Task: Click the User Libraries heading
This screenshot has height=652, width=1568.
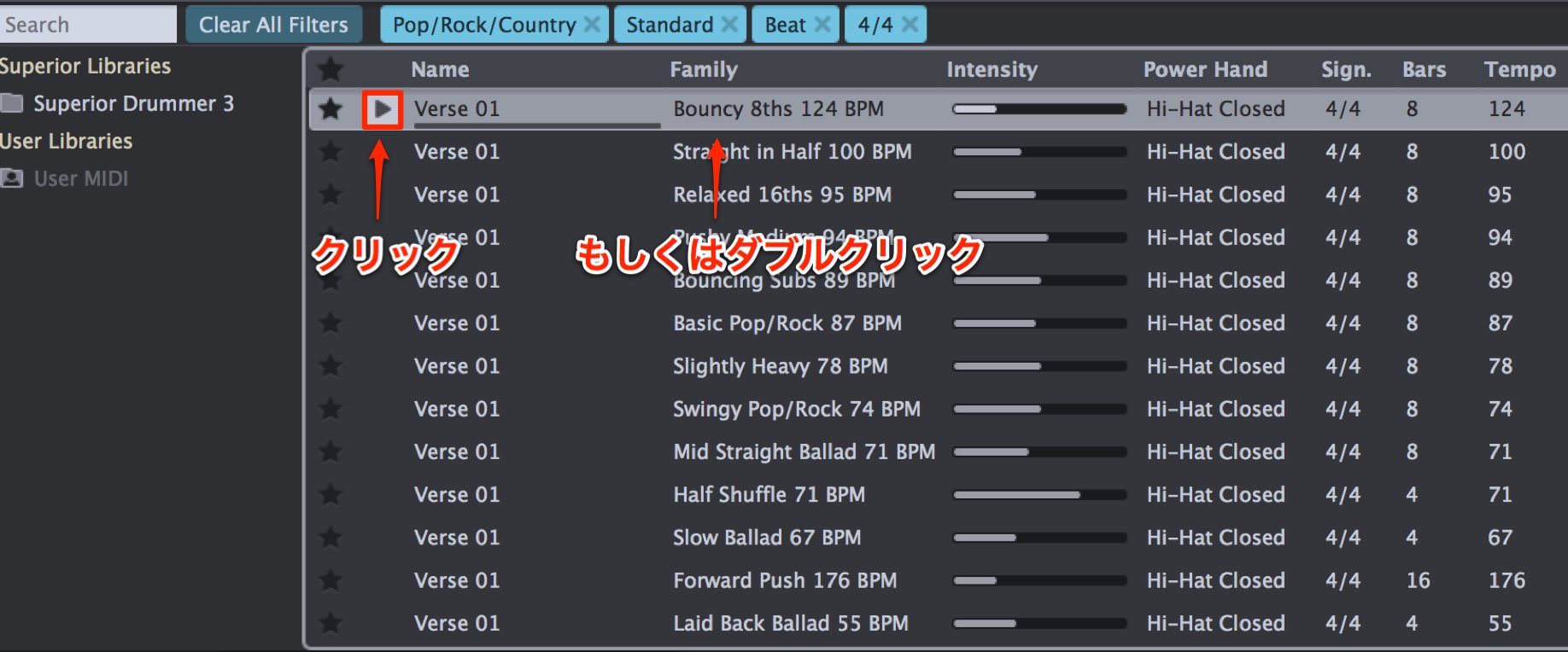Action: pos(66,141)
